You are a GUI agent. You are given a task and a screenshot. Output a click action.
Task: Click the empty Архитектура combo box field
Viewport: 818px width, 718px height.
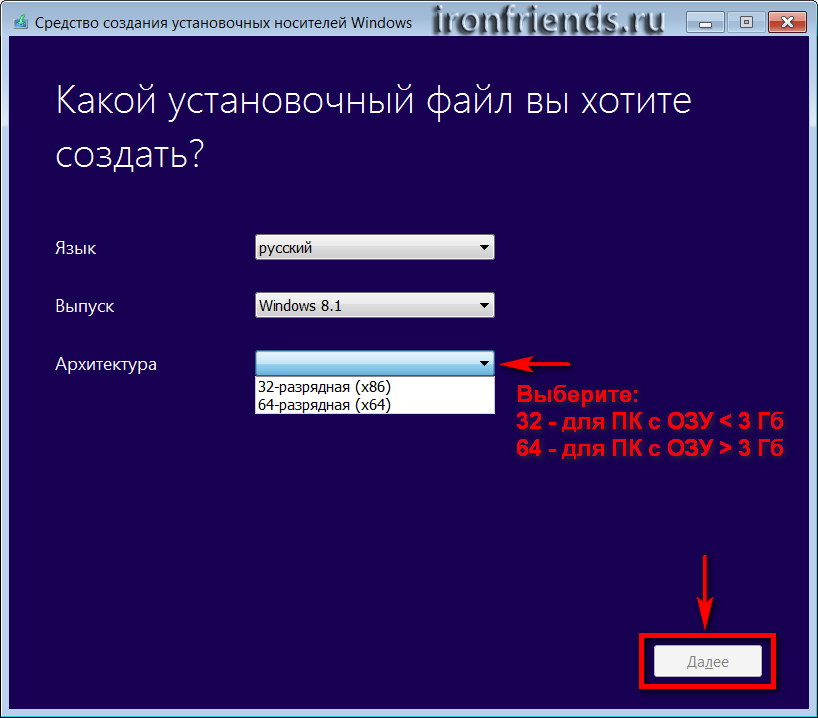365,364
